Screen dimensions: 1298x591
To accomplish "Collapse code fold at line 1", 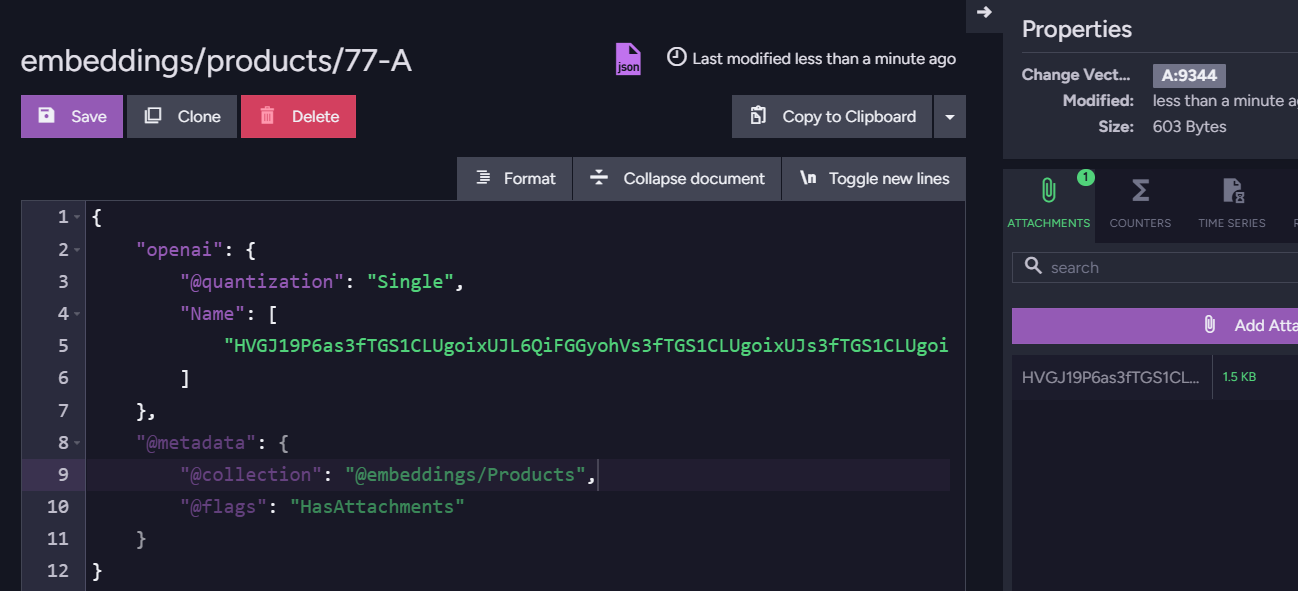I will click(77, 218).
